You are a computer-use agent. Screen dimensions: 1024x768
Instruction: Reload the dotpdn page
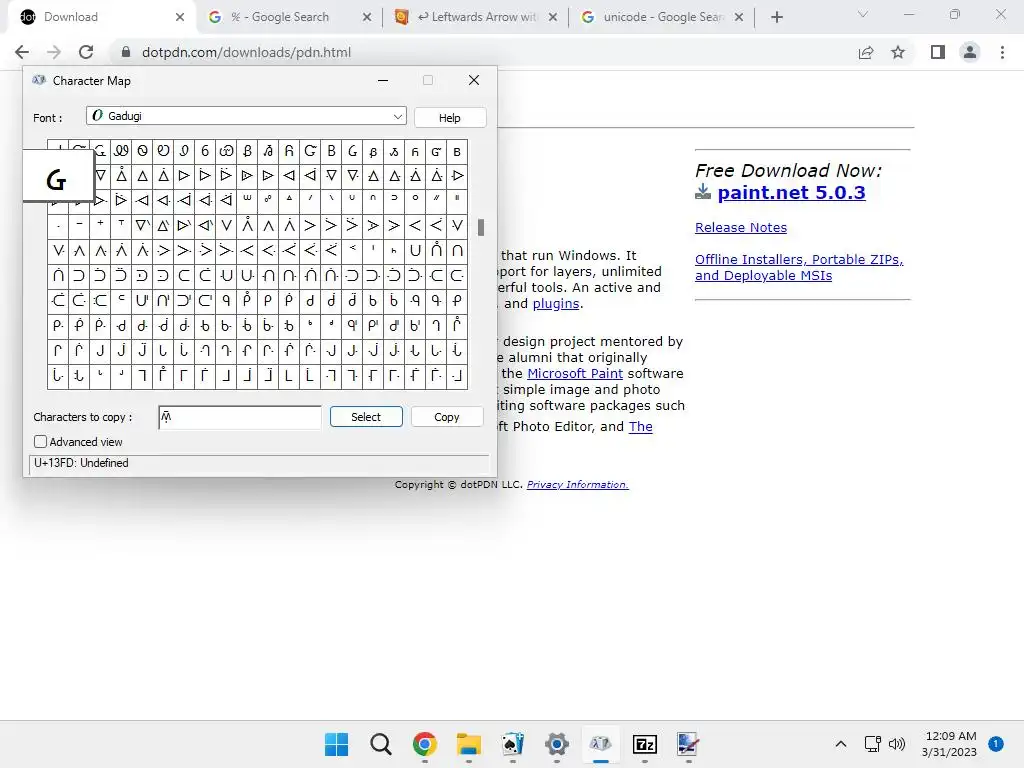pos(86,52)
